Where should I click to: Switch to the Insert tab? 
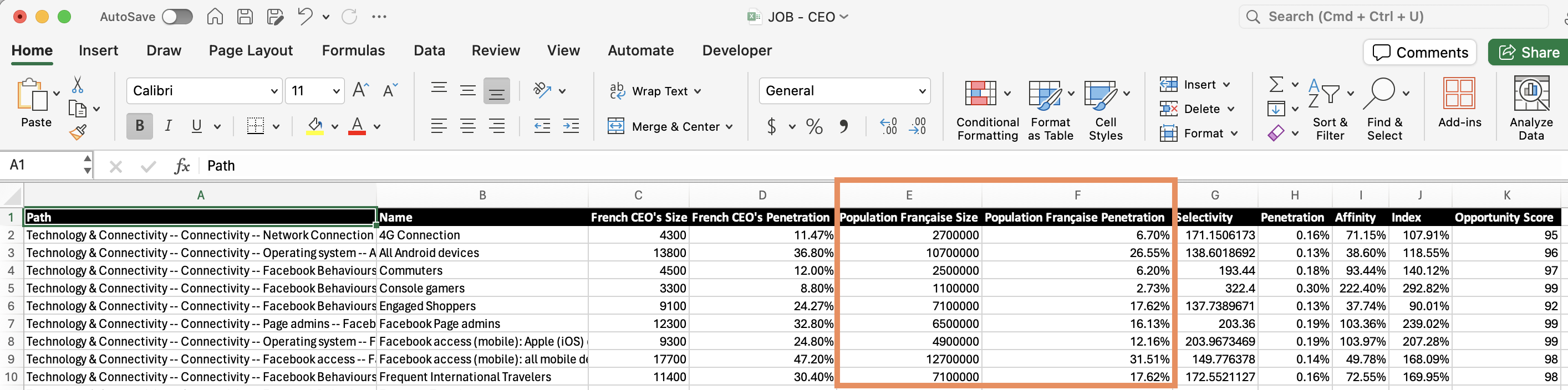pyautogui.click(x=99, y=50)
